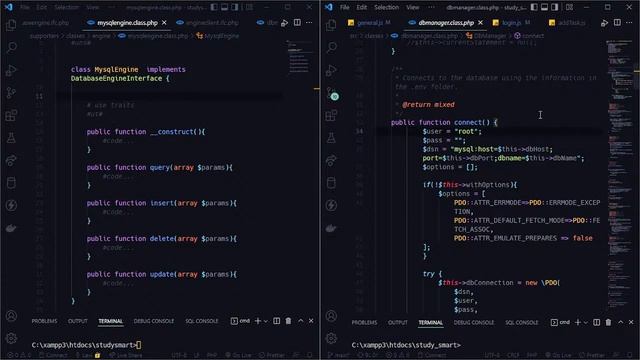Customize layout icon in left window title bar
The width and height of the screenshot is (640, 360).
249,7
